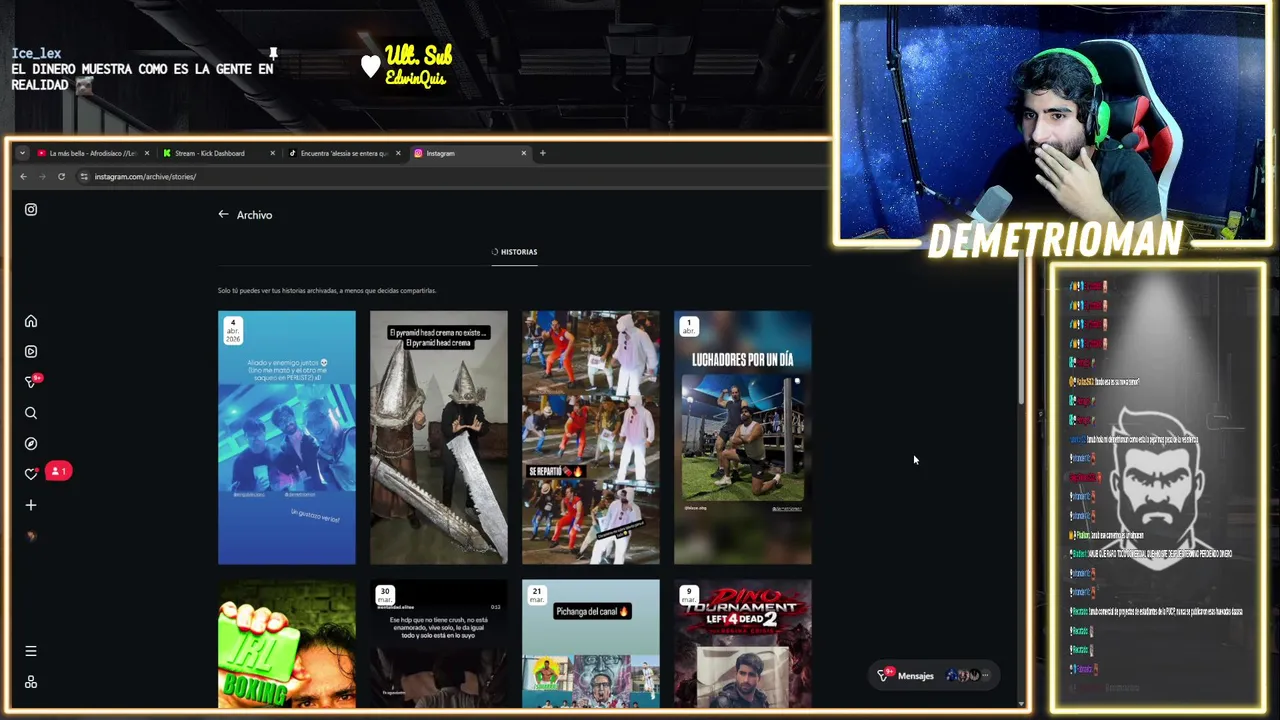Click the Archivo page title
Screen dimensions: 1280x720
pos(254,215)
